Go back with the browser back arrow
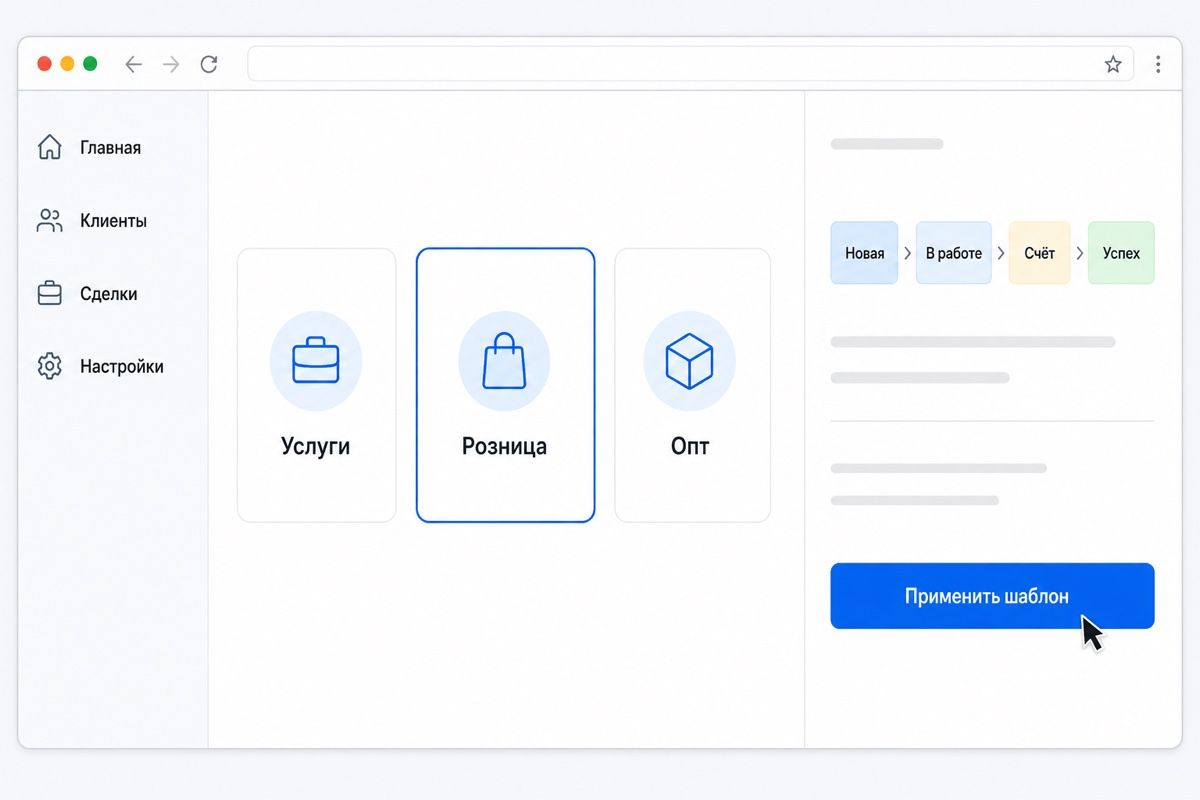Viewport: 1200px width, 800px height. 133,64
